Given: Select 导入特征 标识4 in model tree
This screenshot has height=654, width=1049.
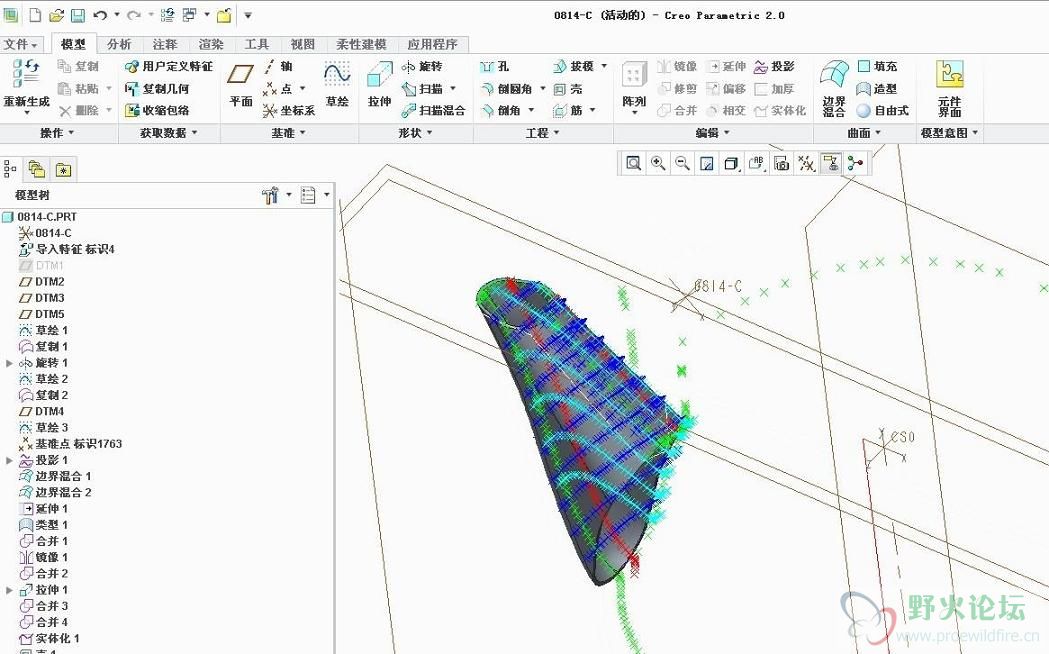Looking at the screenshot, I should click(x=66, y=249).
